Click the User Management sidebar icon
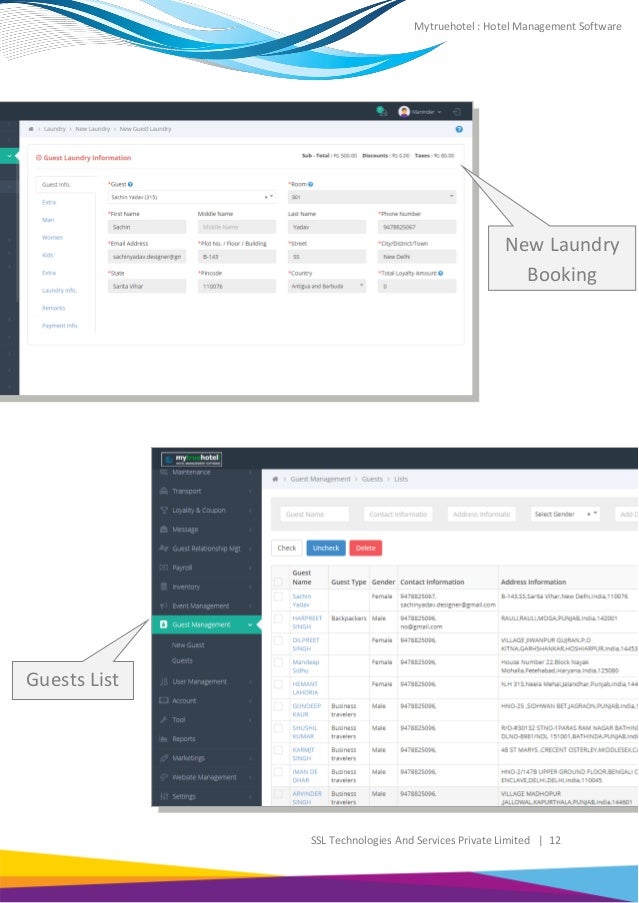The width and height of the screenshot is (639, 903). pyautogui.click(x=163, y=682)
